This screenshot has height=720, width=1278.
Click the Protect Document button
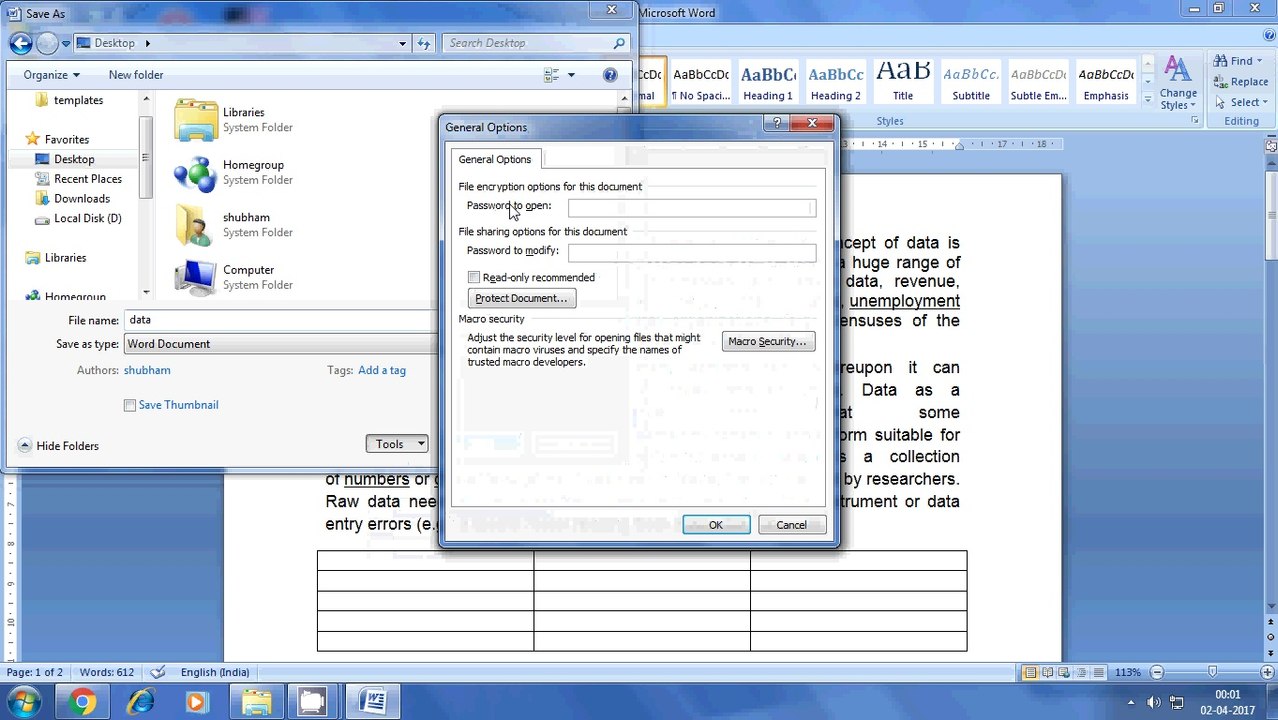click(x=521, y=298)
